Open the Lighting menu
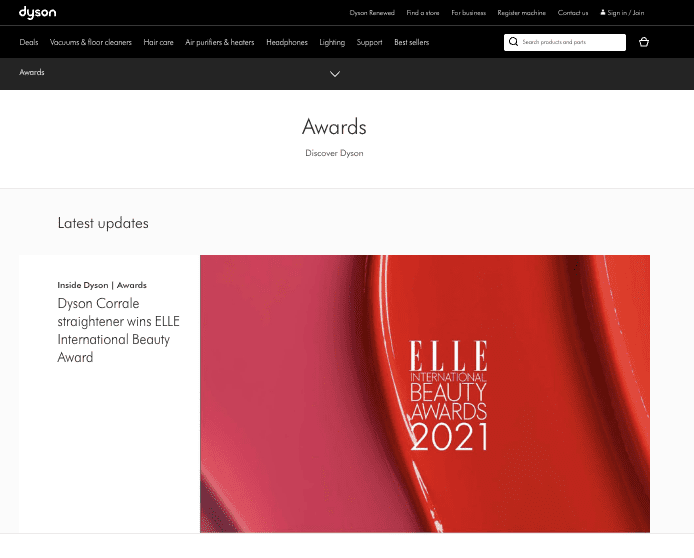Screen dimensions: 694x558 pyautogui.click(x=332, y=42)
